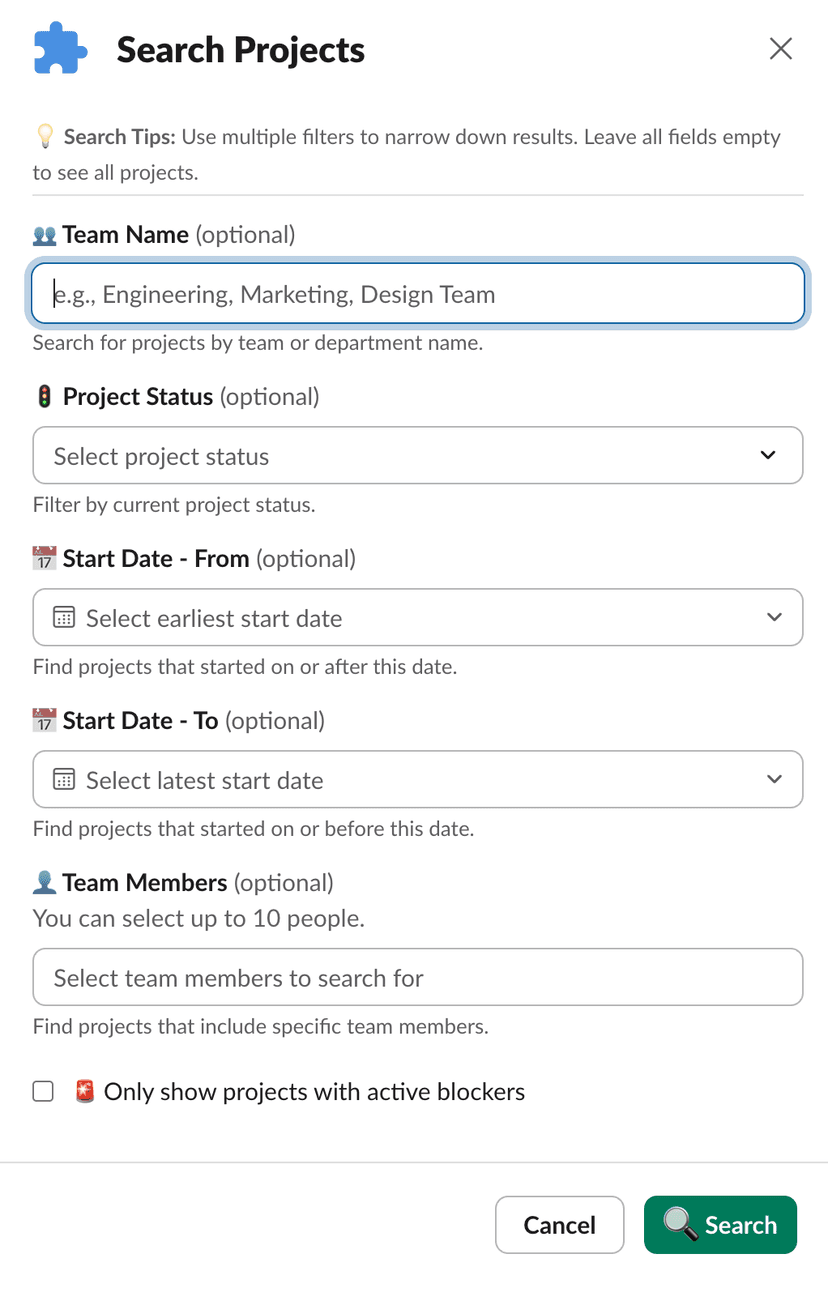Click the 'Only show projects with active blockers' label

[x=314, y=1092]
